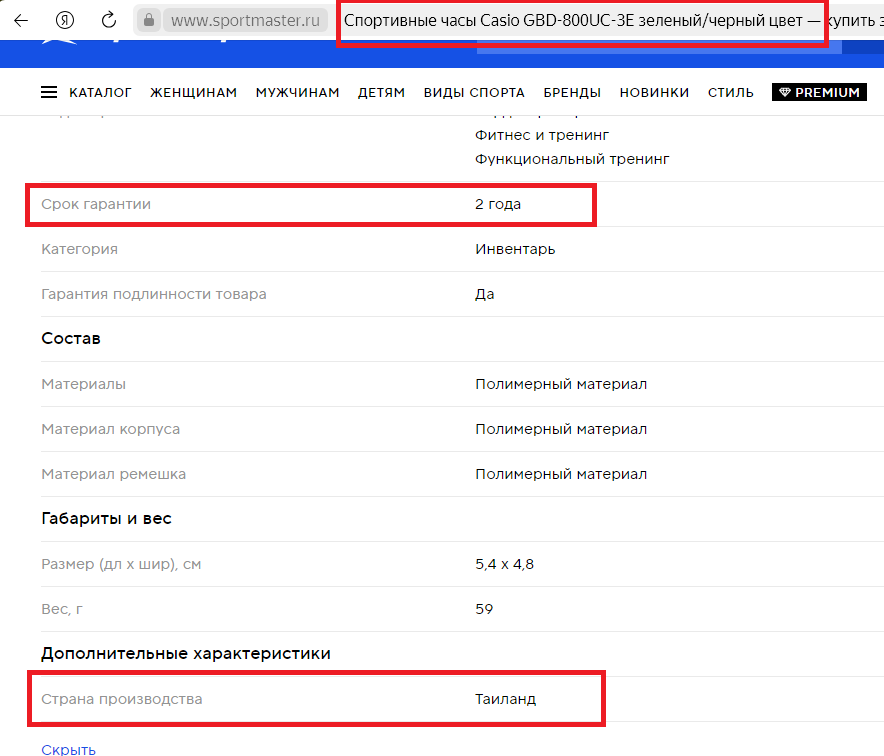Click the www.sportmaster.ru address field
The image size is (884, 756).
click(x=245, y=21)
